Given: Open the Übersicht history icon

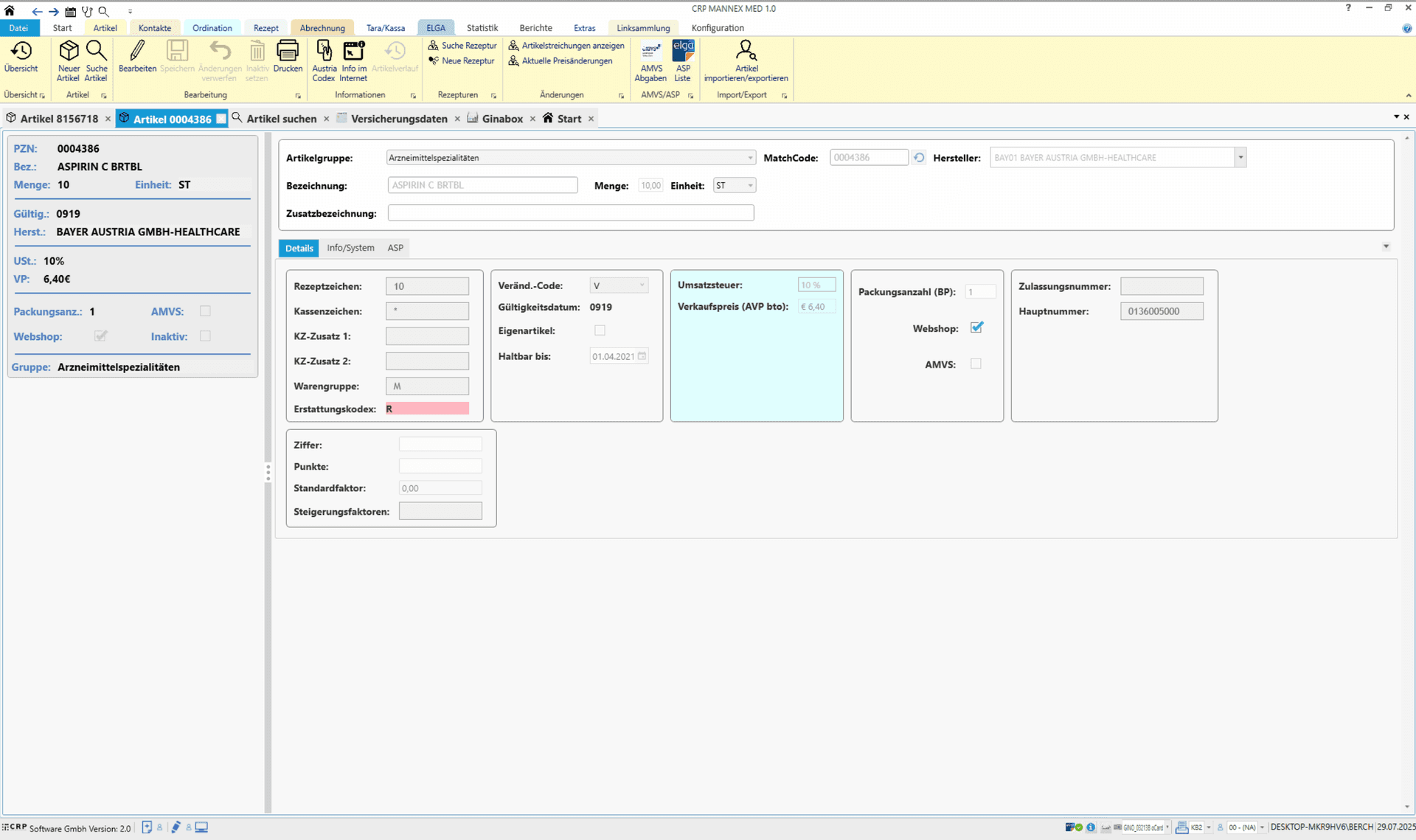Looking at the screenshot, I should tap(21, 57).
